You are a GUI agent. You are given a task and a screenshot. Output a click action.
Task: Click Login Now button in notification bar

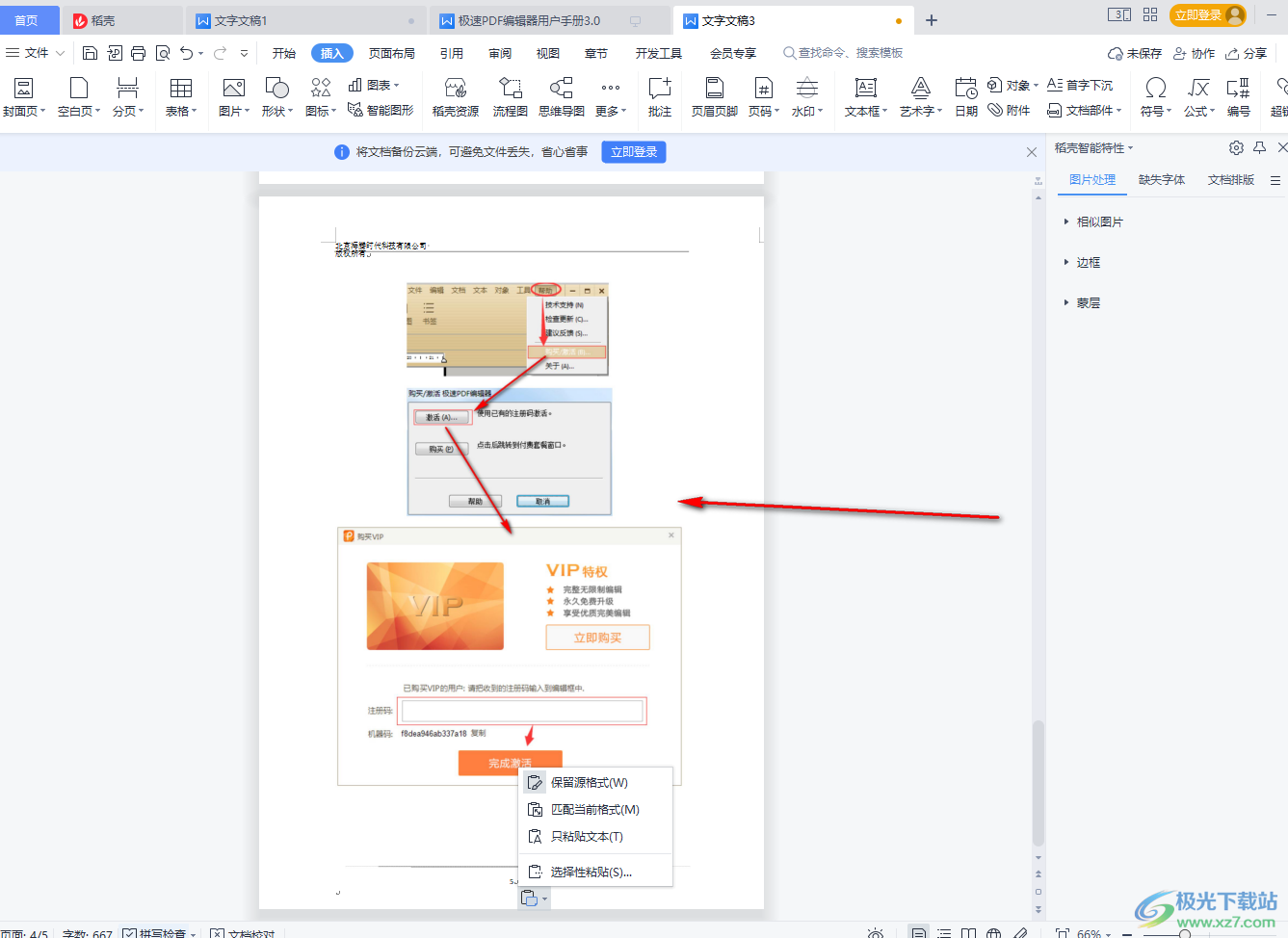pos(634,152)
